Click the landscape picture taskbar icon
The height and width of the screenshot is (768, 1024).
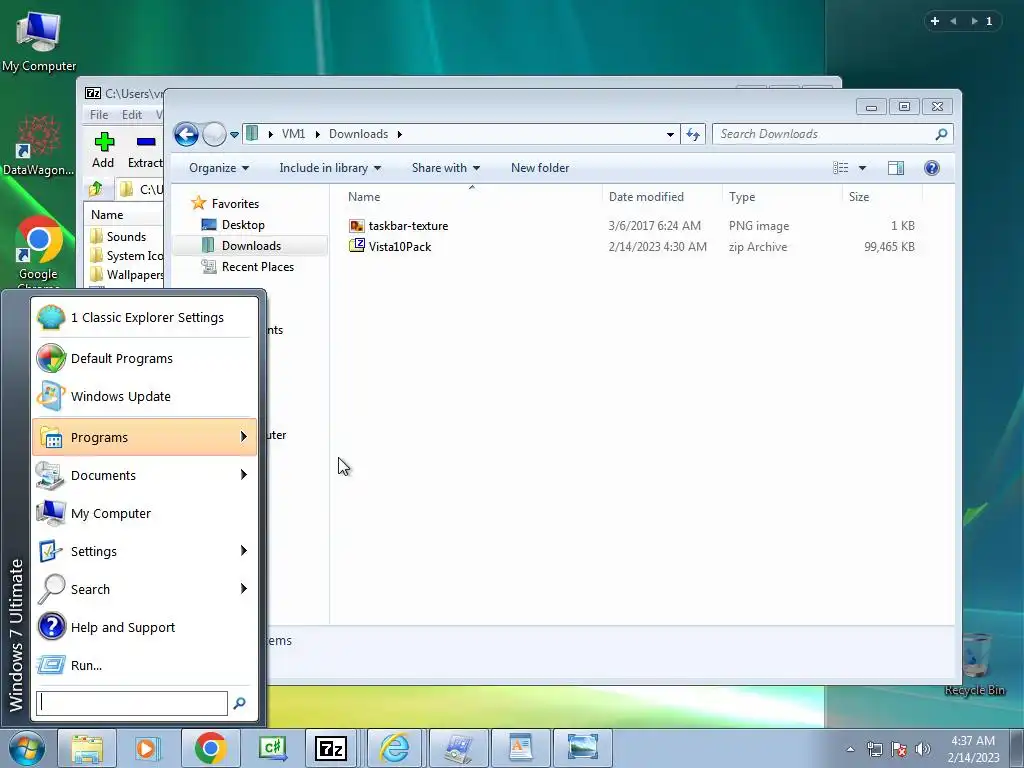(583, 748)
